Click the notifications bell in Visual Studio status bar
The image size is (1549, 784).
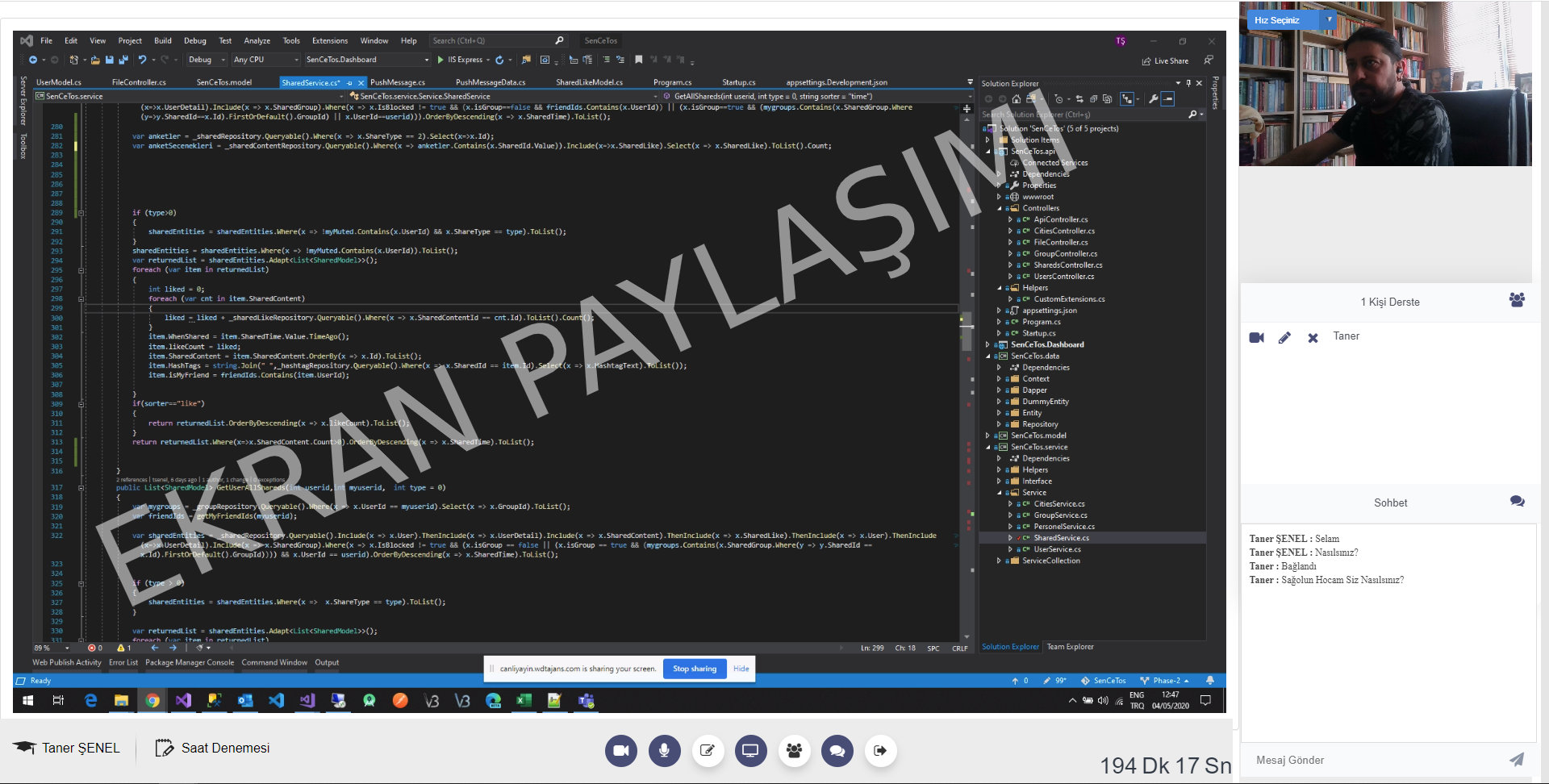coord(1209,681)
